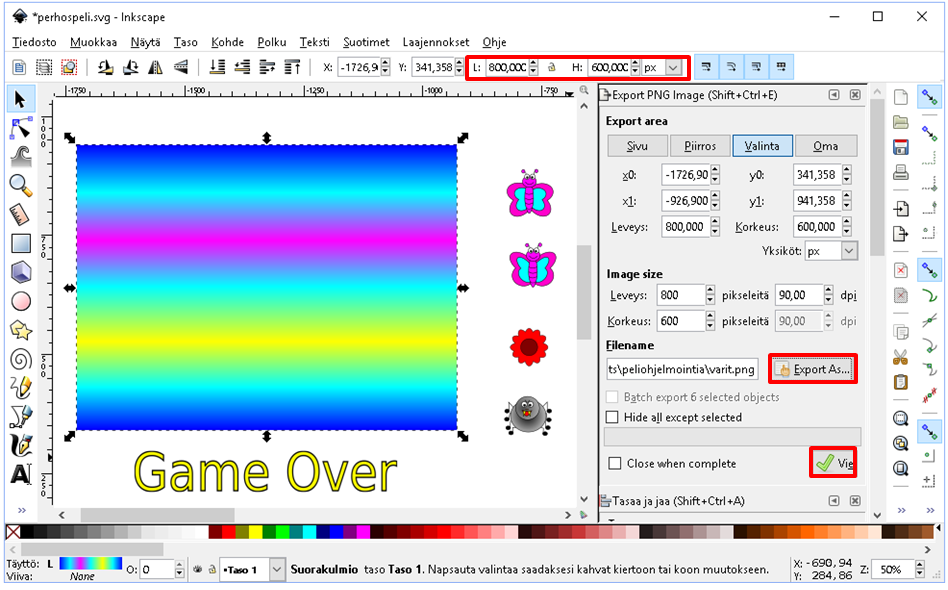Select the Calligraphy pen tool
The height and width of the screenshot is (590, 948).
pos(20,445)
